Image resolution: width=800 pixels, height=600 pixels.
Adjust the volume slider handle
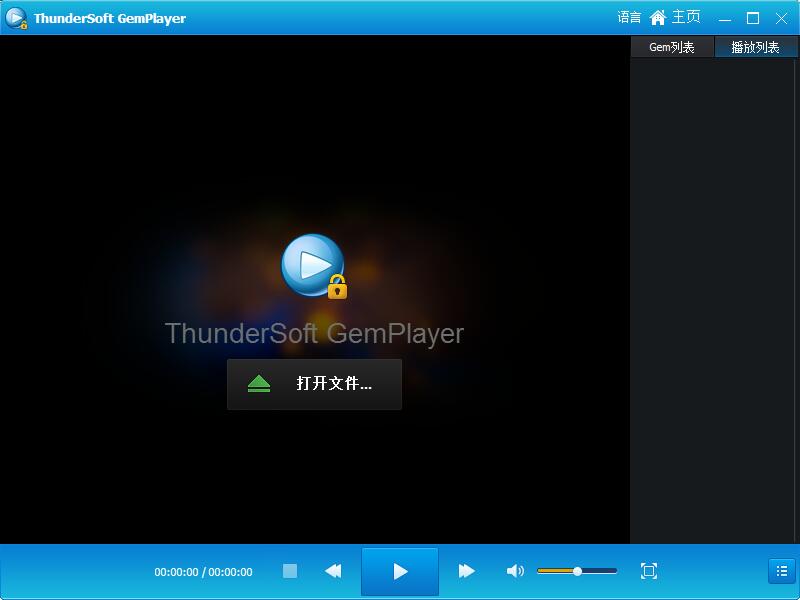(578, 571)
